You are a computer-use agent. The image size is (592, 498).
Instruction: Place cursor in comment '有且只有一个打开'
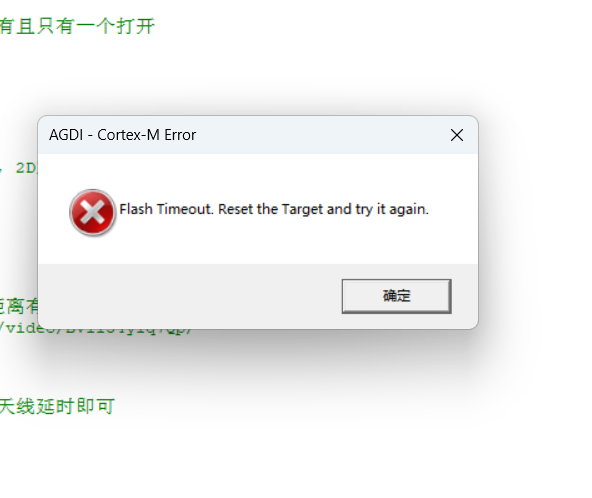pyautogui.click(x=77, y=26)
